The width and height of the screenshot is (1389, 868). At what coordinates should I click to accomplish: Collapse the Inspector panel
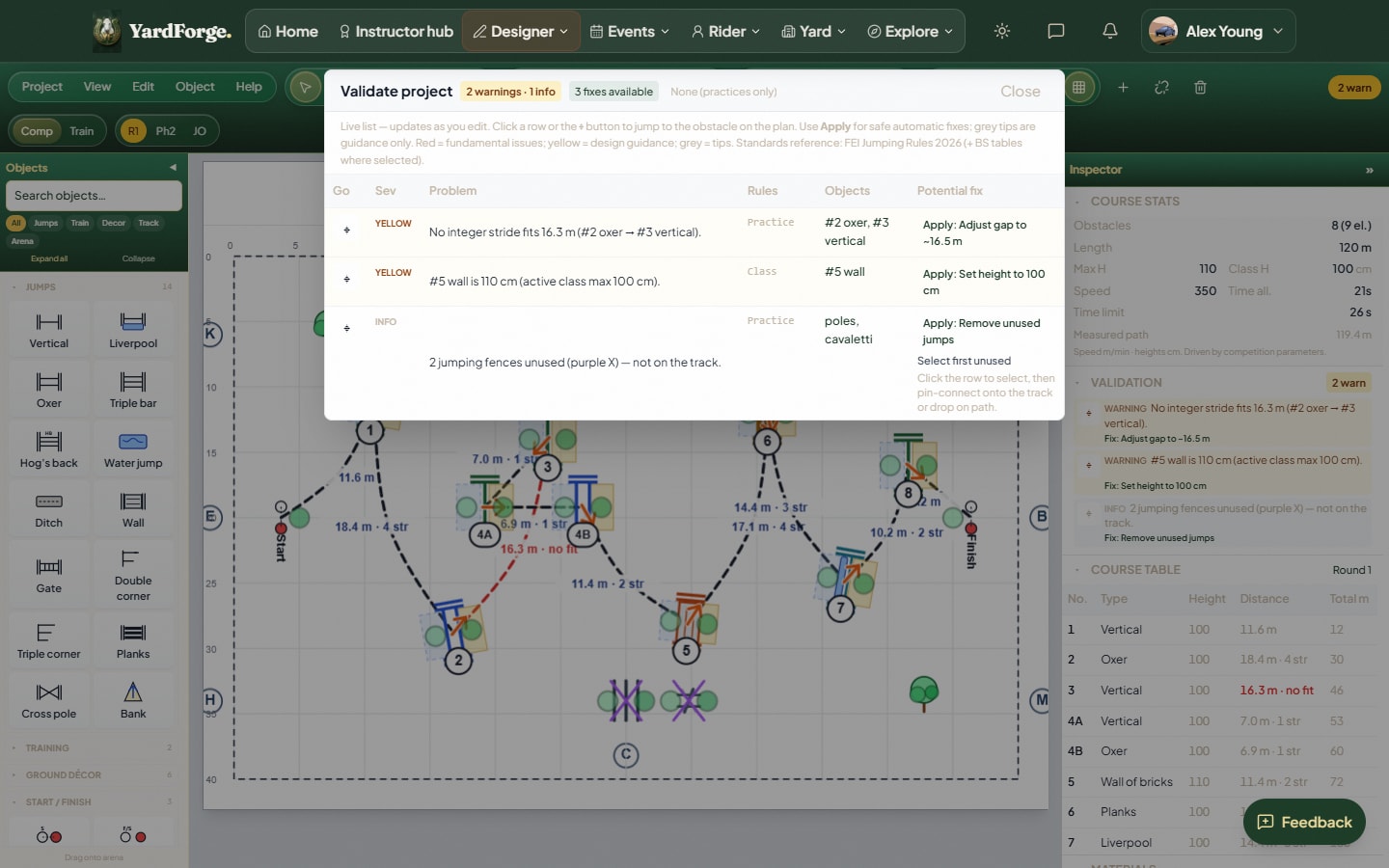click(1369, 170)
